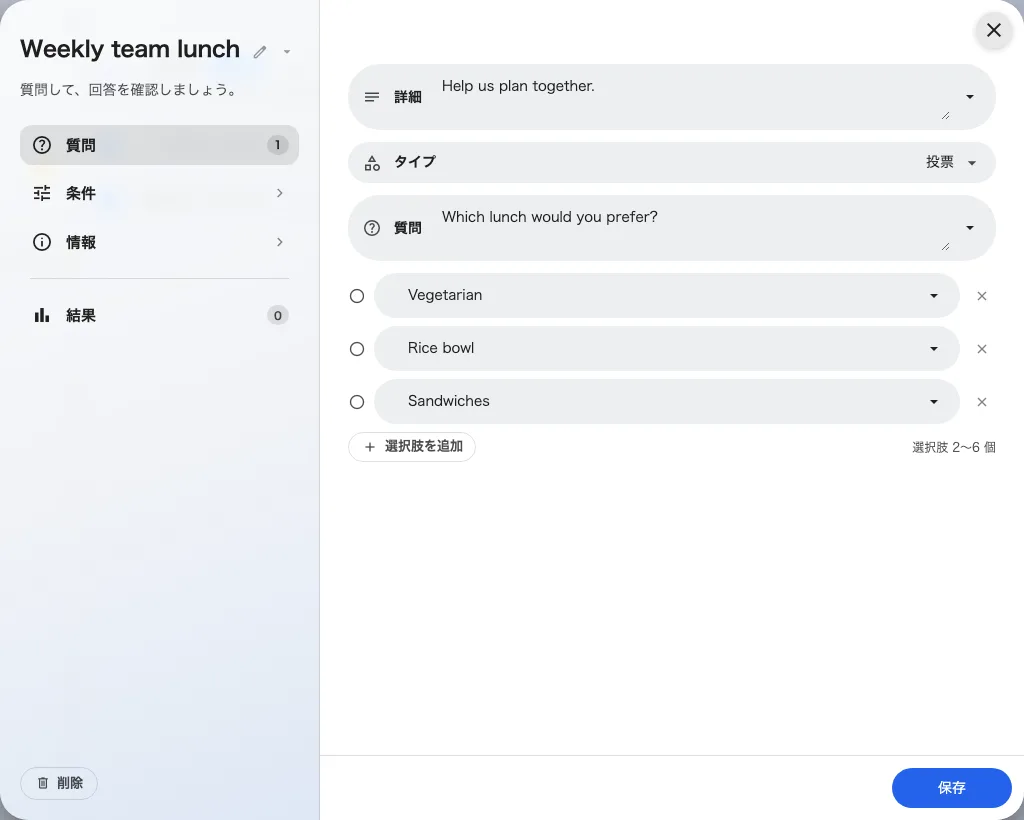
Task: Remove the Sandwiches option with X icon
Action: point(982,402)
